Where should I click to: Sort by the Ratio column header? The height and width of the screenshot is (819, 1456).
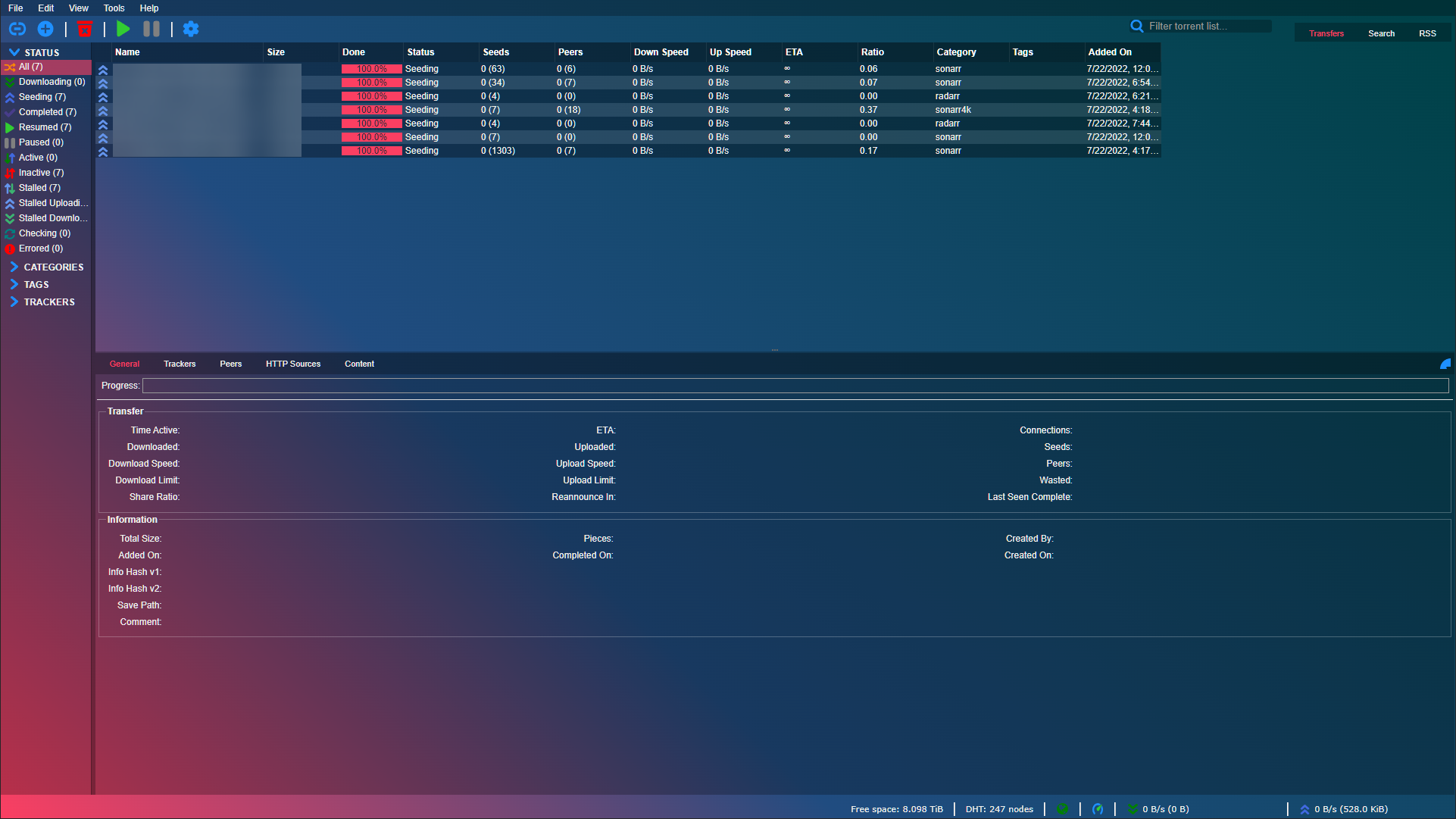click(895, 52)
